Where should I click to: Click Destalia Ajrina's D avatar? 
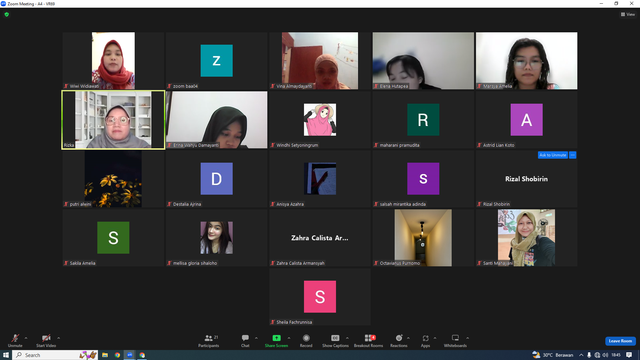[x=217, y=179]
